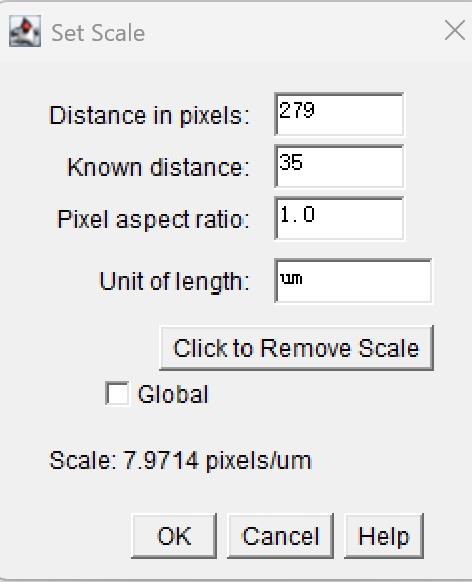
Task: Click the Click to Remove Scale button
Action: pyautogui.click(x=296, y=348)
